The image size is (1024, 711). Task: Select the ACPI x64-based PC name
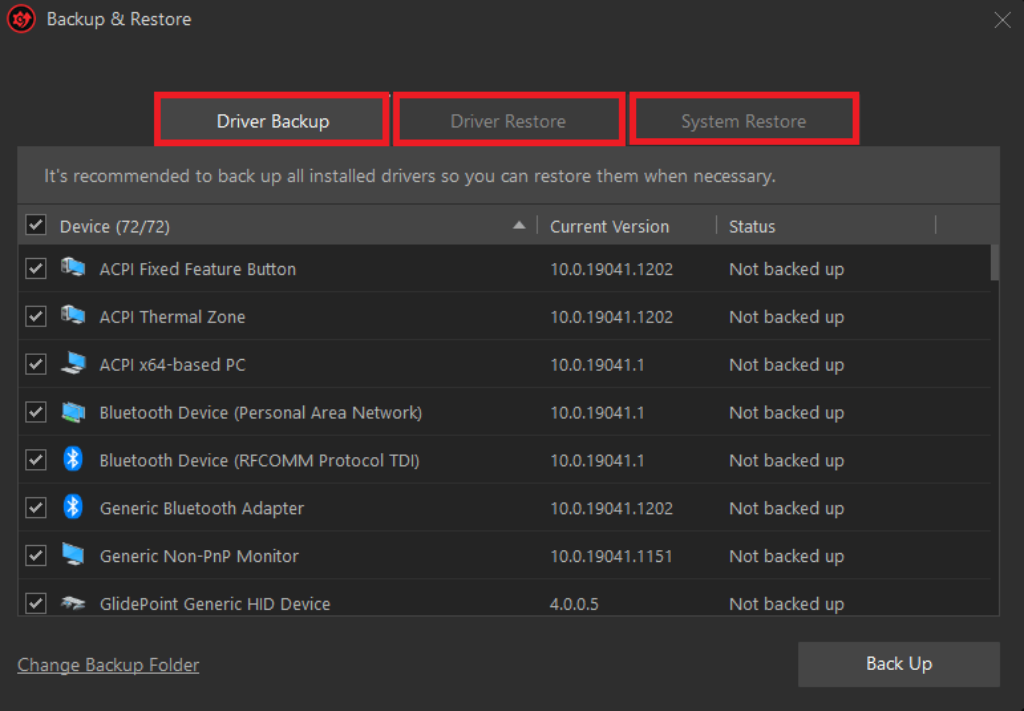pyautogui.click(x=172, y=364)
